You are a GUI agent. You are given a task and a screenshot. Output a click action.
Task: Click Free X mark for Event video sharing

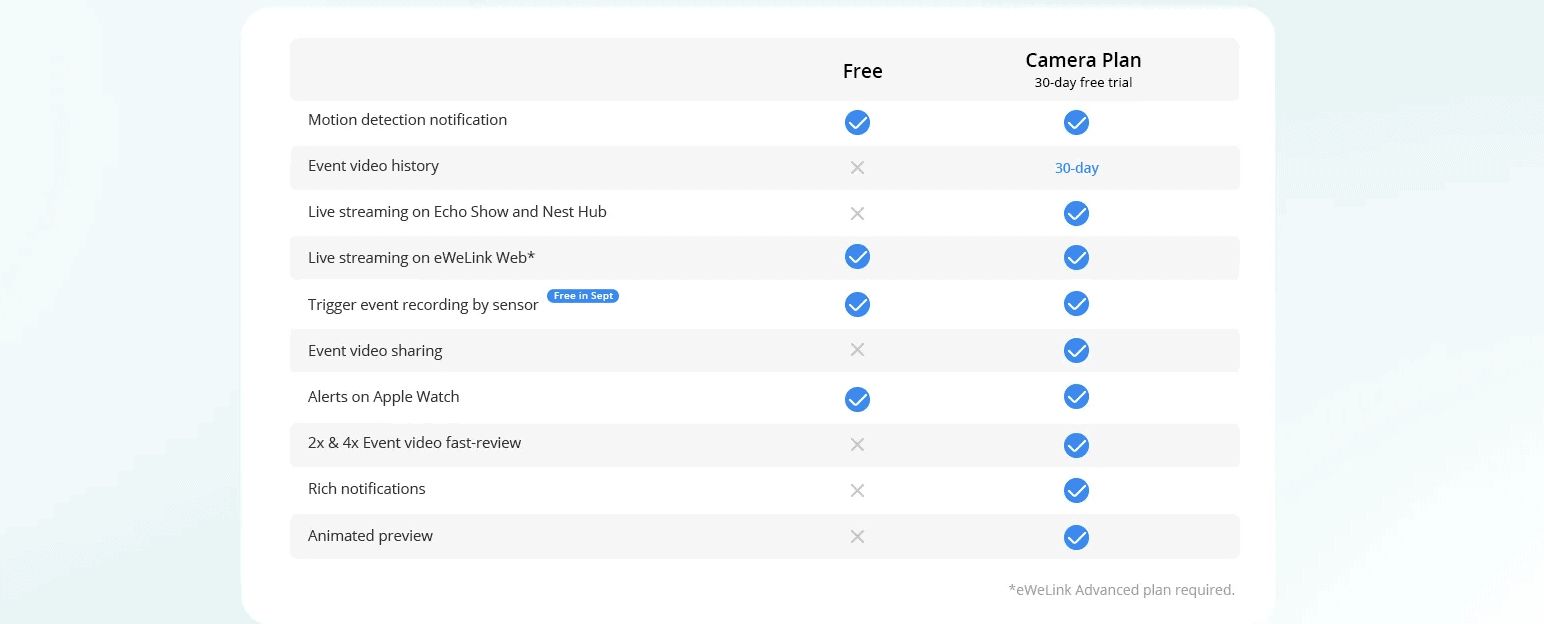[x=857, y=349]
